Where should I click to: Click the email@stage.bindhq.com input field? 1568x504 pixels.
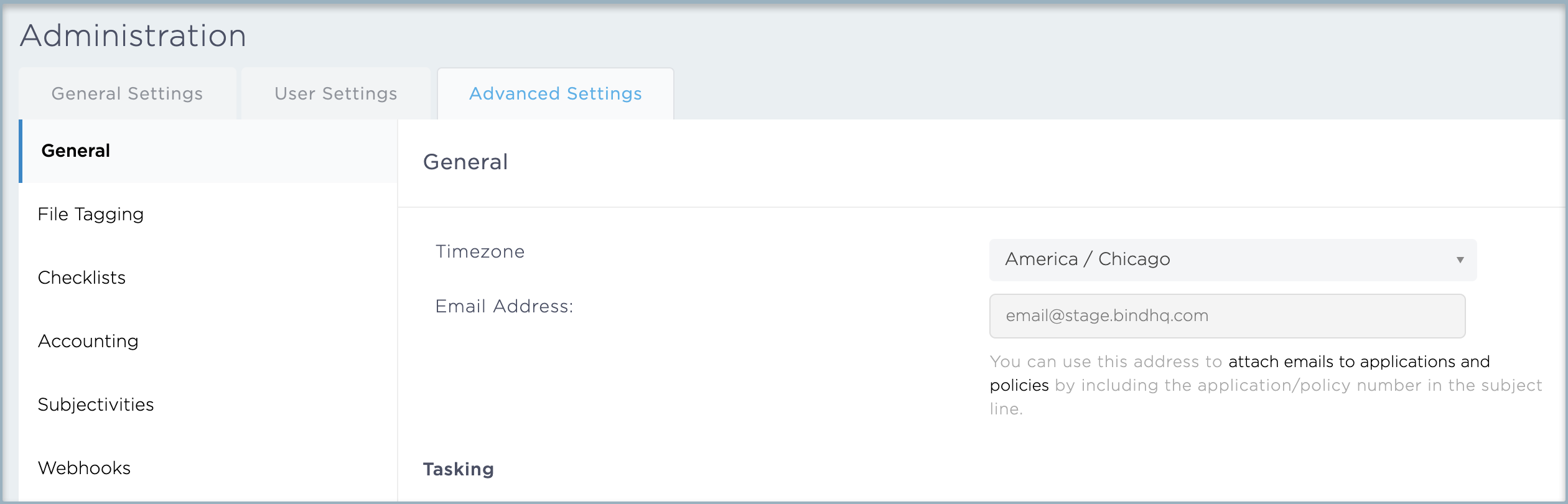(1227, 316)
